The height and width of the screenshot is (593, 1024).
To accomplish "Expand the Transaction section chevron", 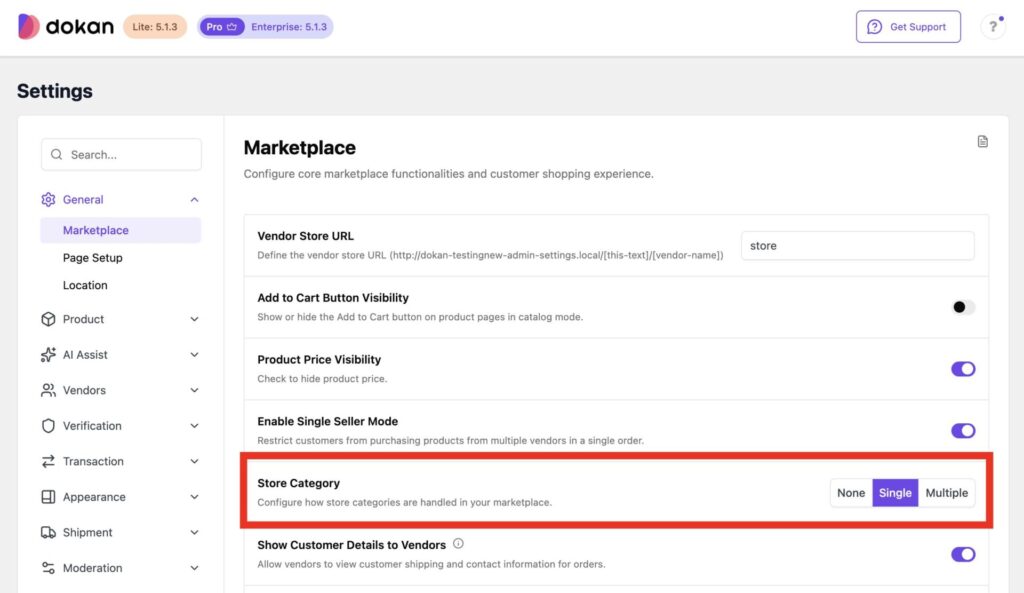I will pyautogui.click(x=195, y=462).
